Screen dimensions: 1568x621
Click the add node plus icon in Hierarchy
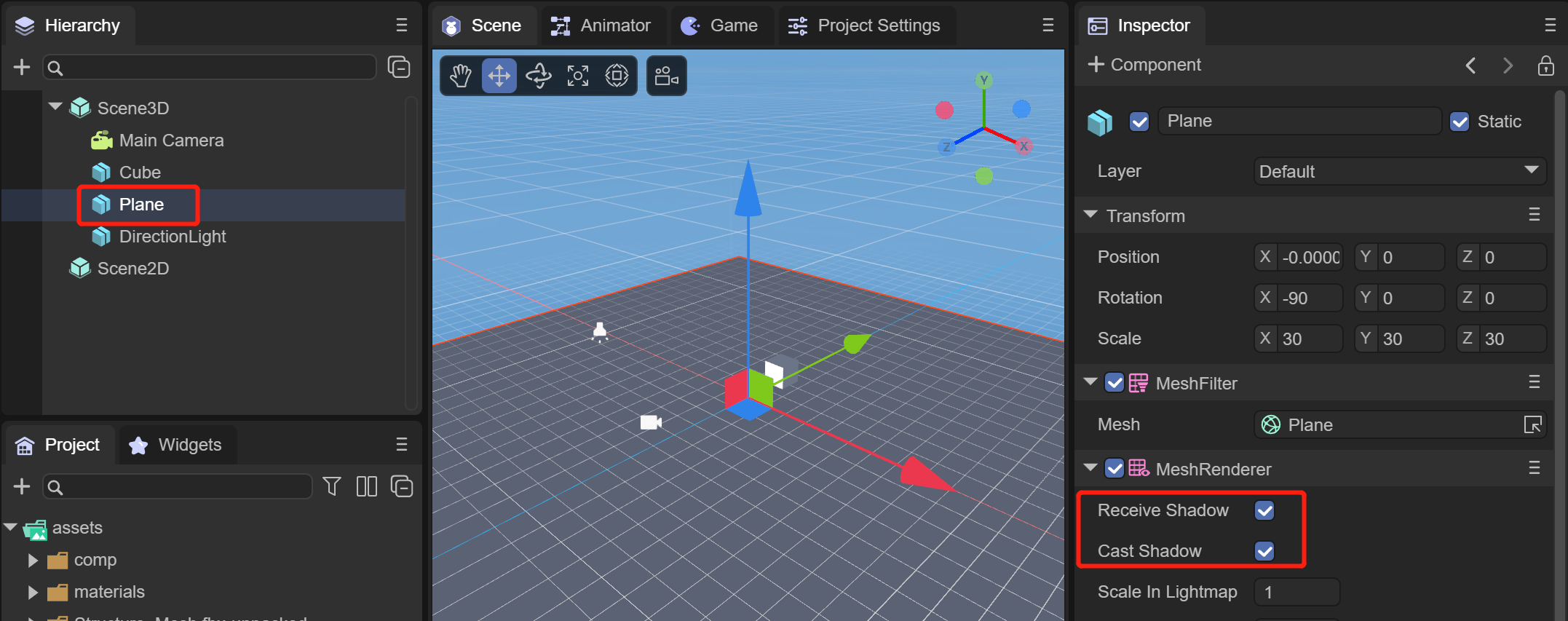pyautogui.click(x=22, y=68)
